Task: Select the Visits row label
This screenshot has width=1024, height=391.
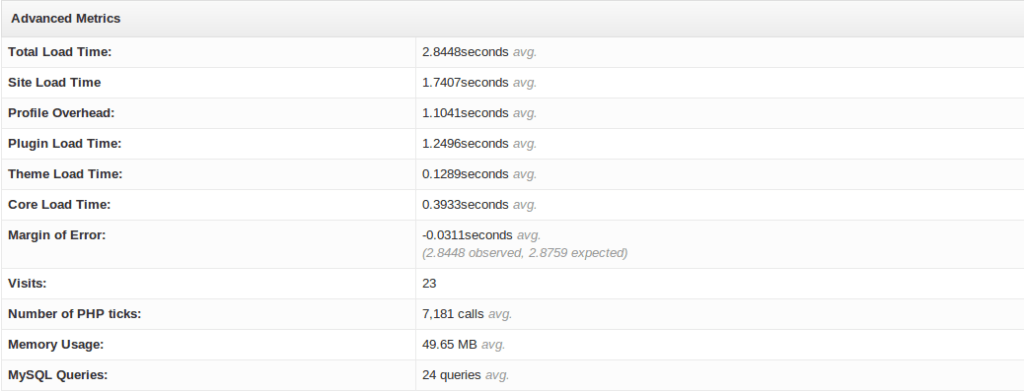Action: point(27,283)
